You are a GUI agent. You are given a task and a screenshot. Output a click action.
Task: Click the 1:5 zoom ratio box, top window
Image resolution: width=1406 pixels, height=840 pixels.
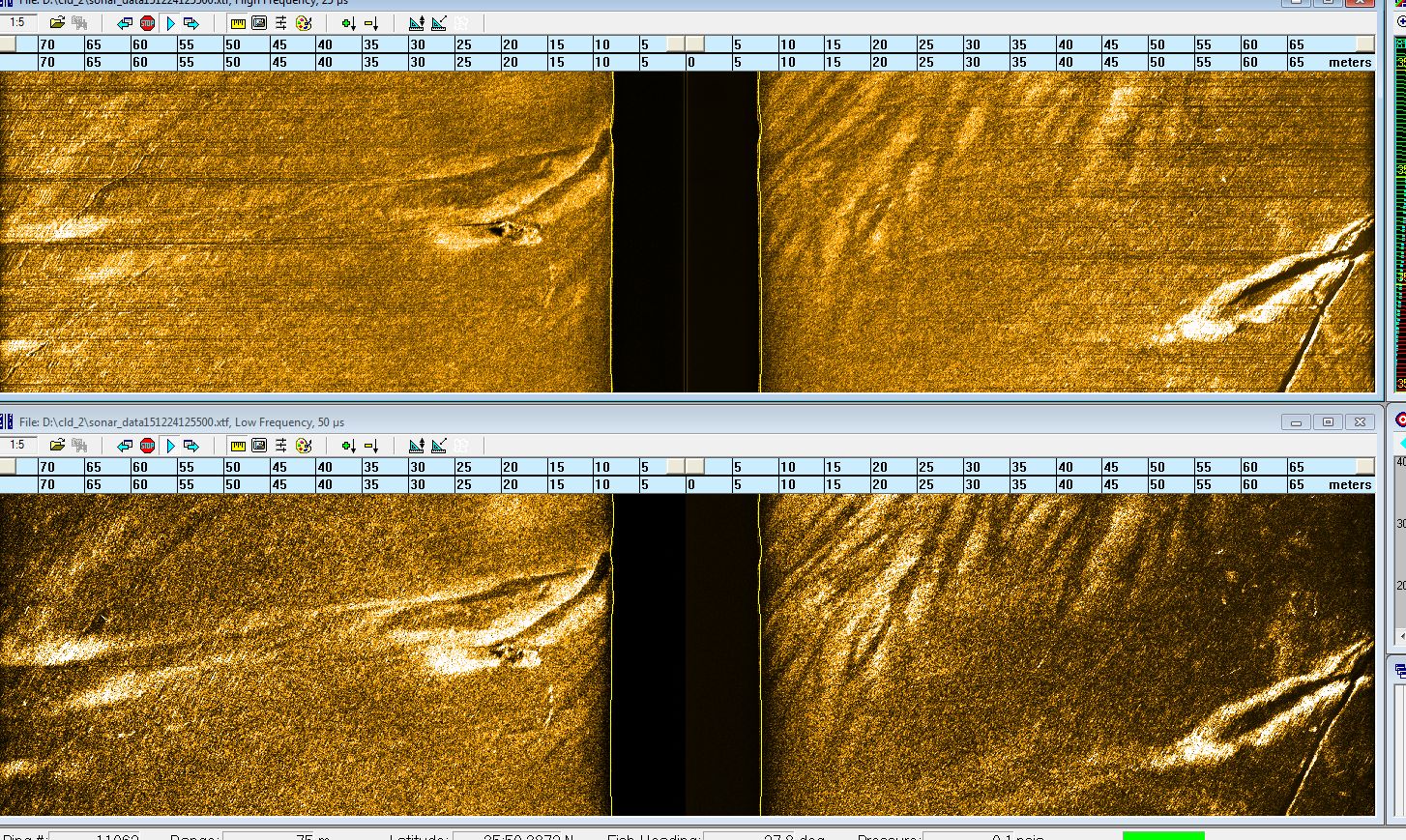coord(18,23)
